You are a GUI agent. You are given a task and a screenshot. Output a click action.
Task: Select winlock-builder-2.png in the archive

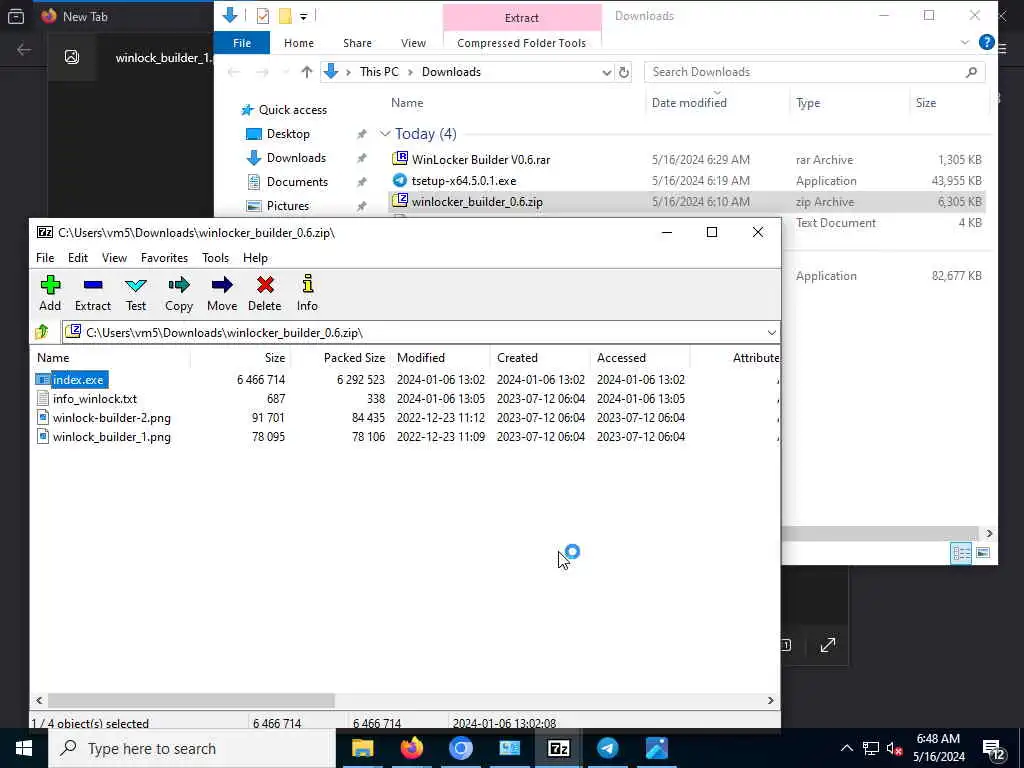112,417
